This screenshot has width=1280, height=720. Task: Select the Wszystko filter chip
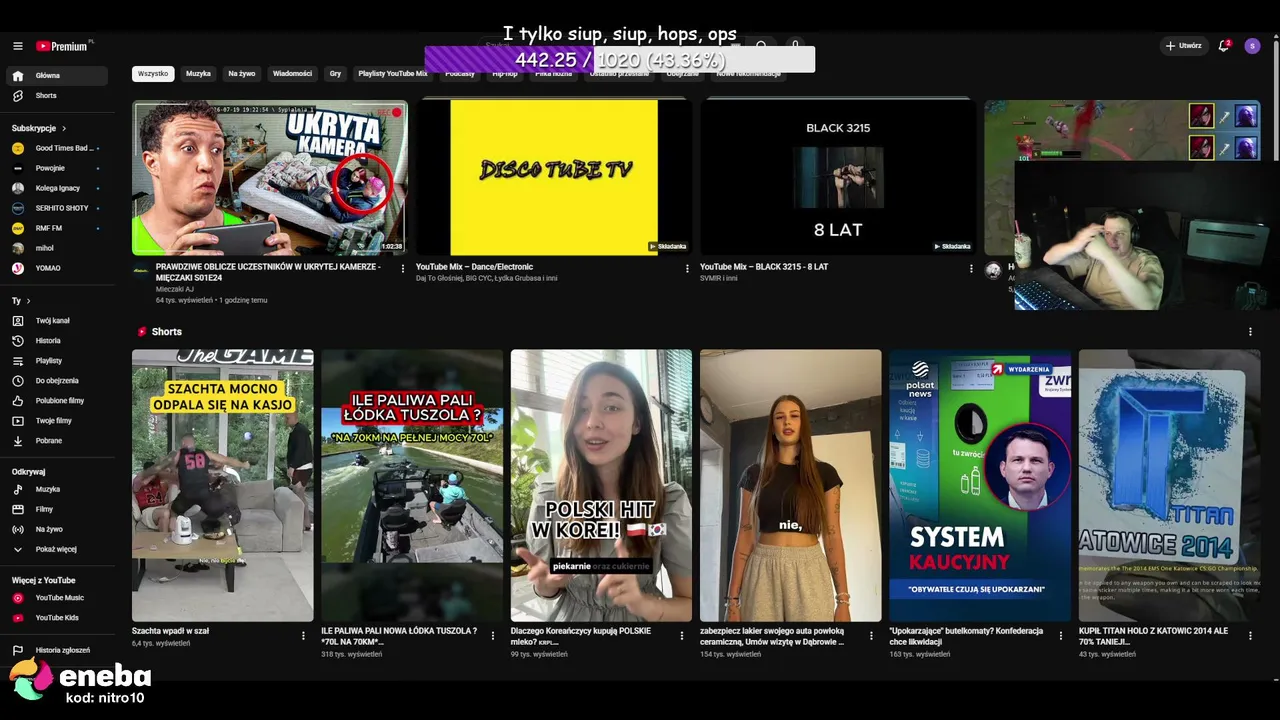pos(153,74)
